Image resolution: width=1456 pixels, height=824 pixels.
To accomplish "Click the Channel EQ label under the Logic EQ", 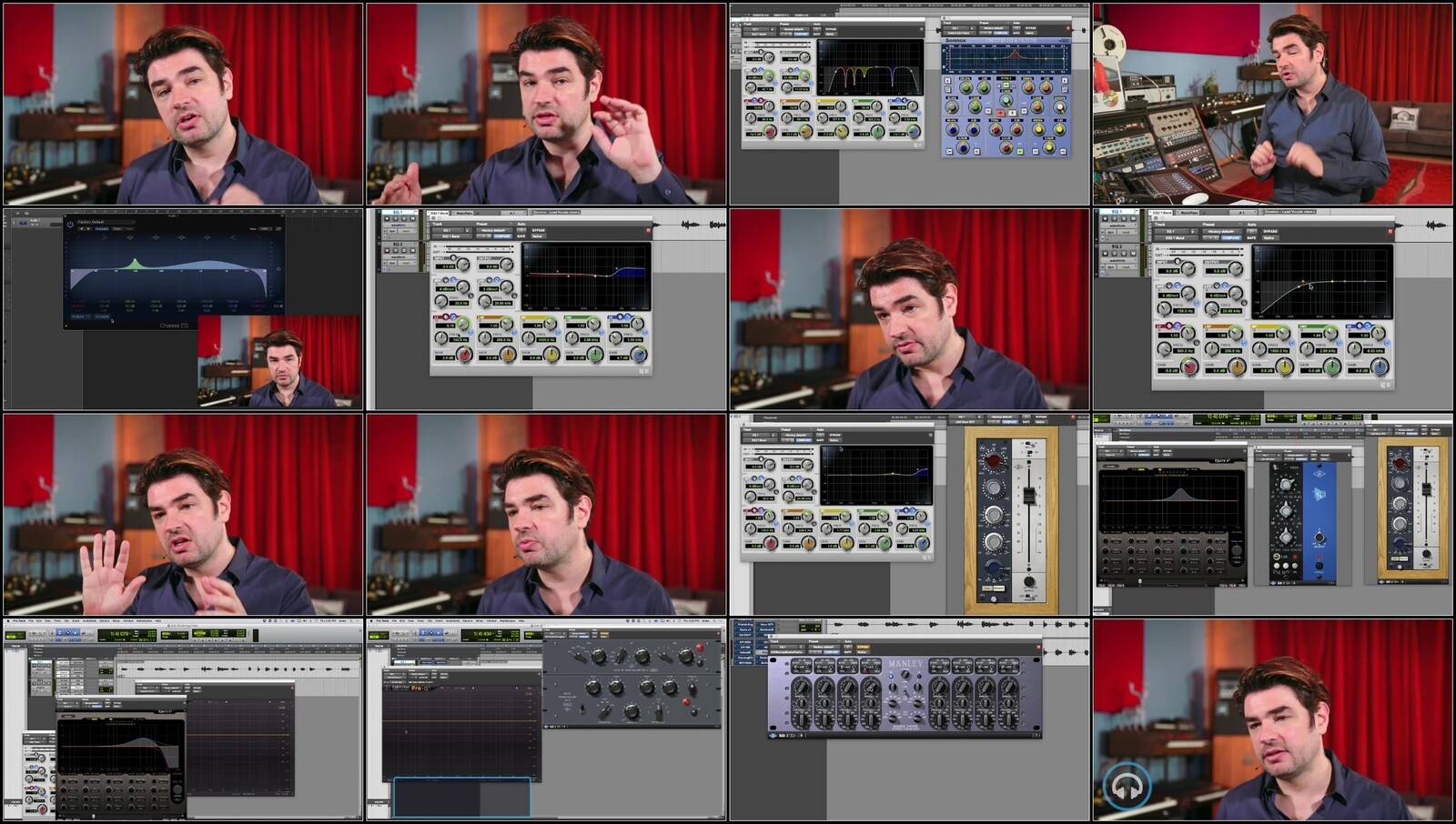I will click(174, 325).
